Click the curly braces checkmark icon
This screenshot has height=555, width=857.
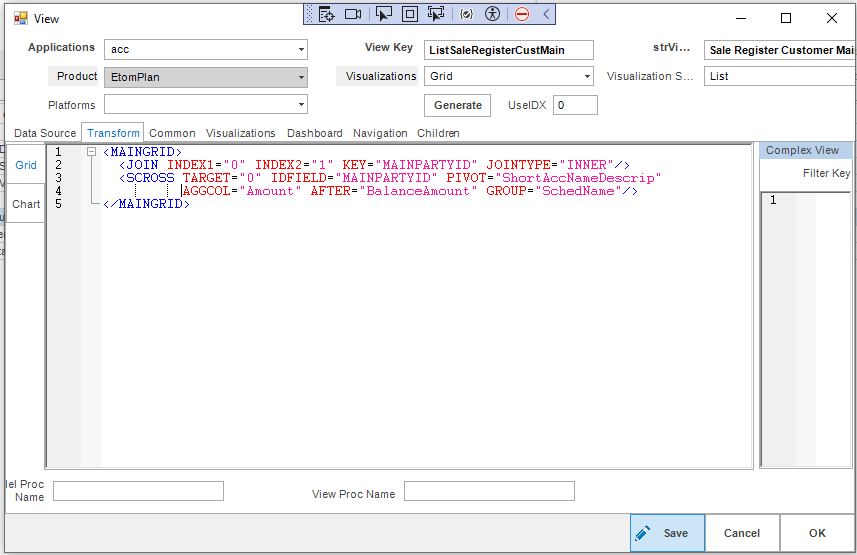pos(466,14)
